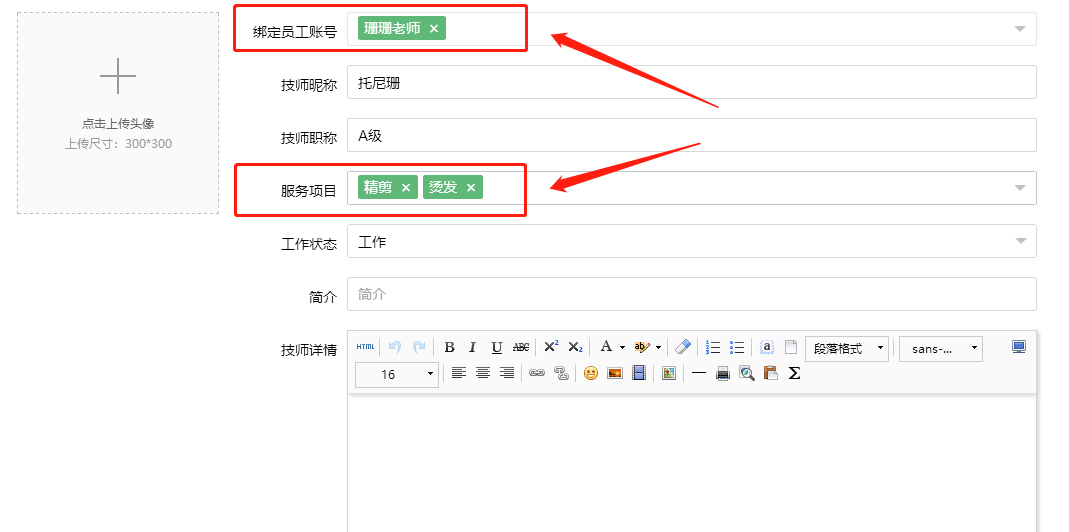This screenshot has width=1069, height=532.
Task: Insert ordered numbered list
Action: (712, 347)
